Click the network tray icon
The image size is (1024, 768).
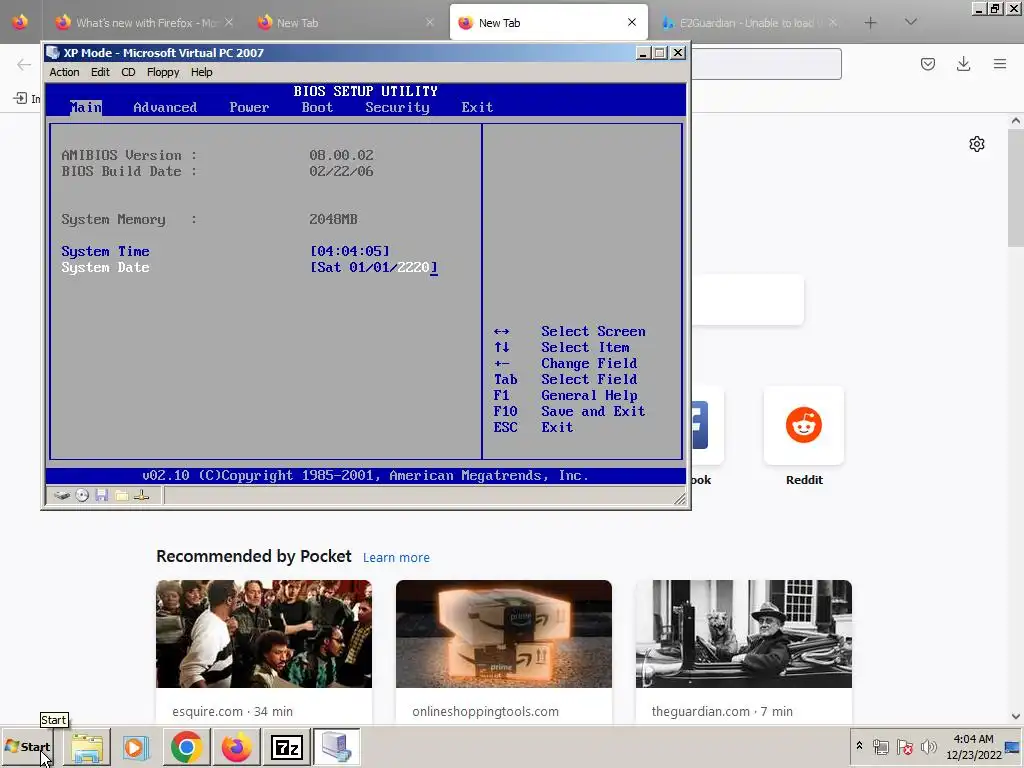click(x=881, y=746)
